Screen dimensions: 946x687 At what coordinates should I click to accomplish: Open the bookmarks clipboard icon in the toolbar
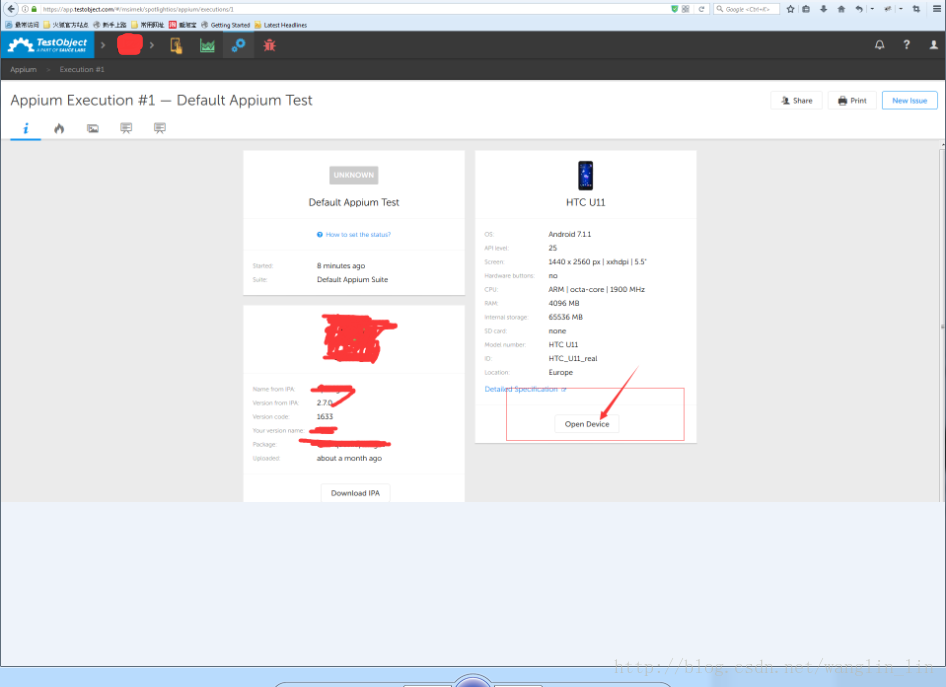pos(806,9)
